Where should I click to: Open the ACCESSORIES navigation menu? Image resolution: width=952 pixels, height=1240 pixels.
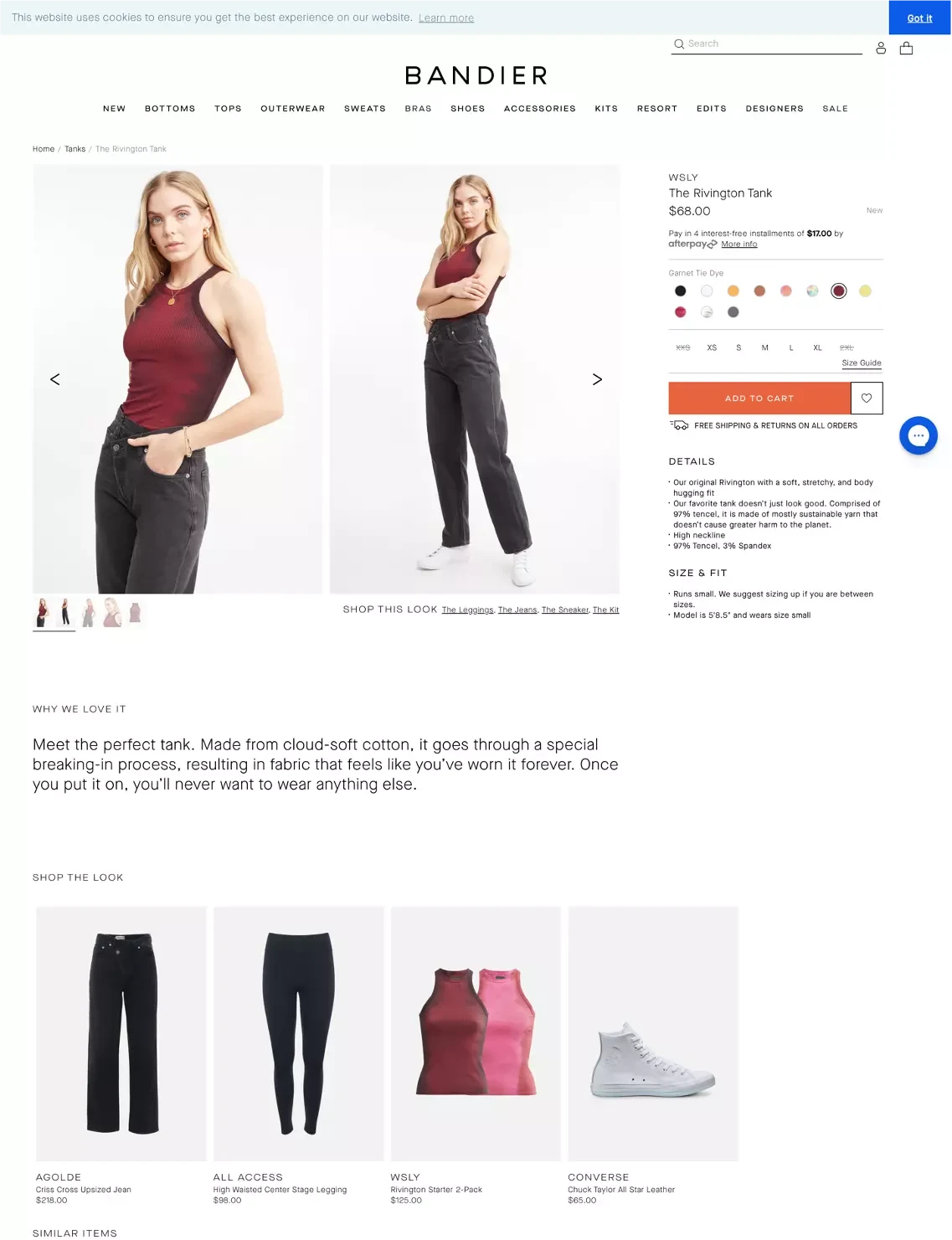540,109
